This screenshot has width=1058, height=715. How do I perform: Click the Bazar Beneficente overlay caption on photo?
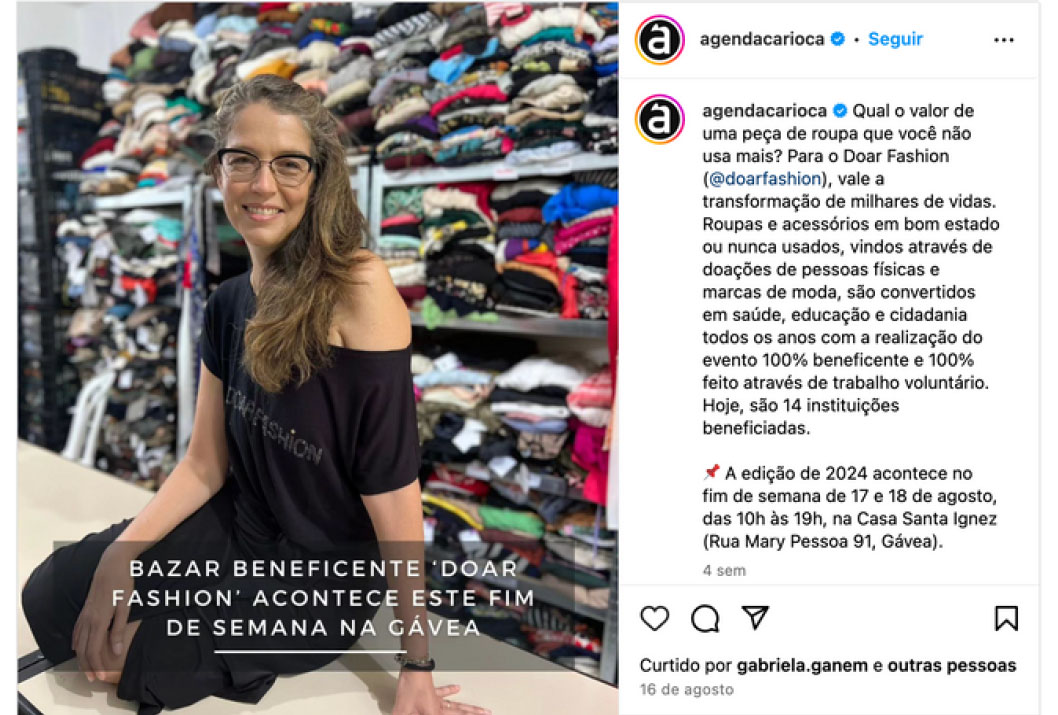click(x=323, y=598)
